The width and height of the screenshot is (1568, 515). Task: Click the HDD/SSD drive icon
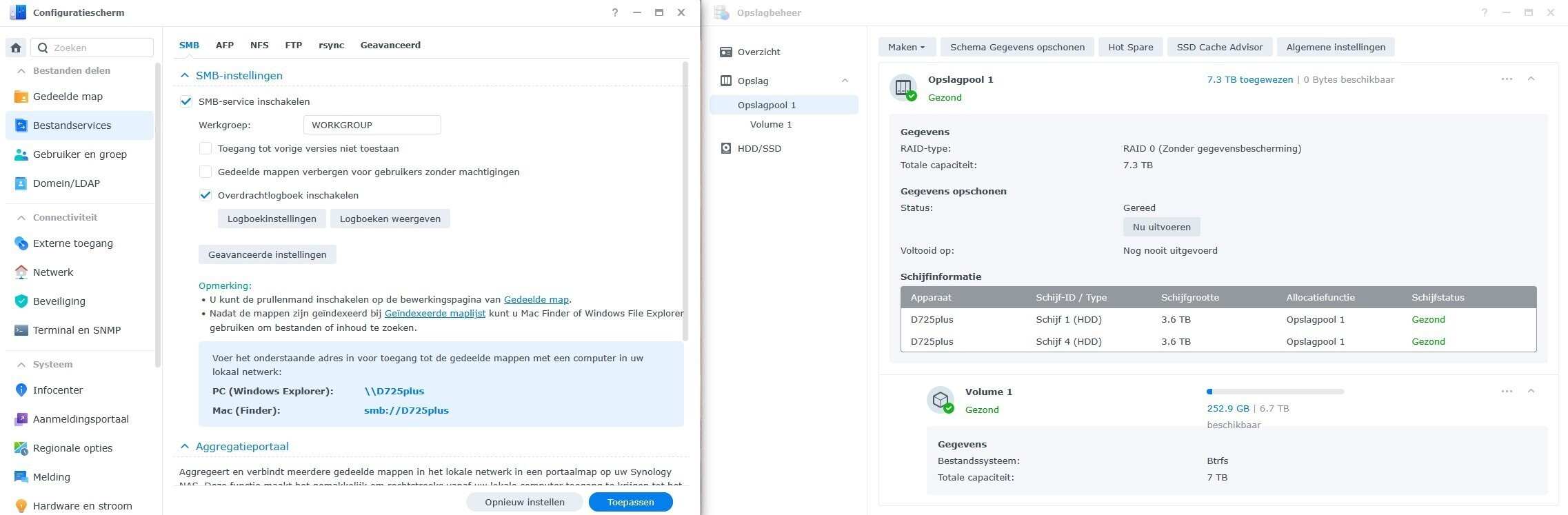click(x=725, y=148)
